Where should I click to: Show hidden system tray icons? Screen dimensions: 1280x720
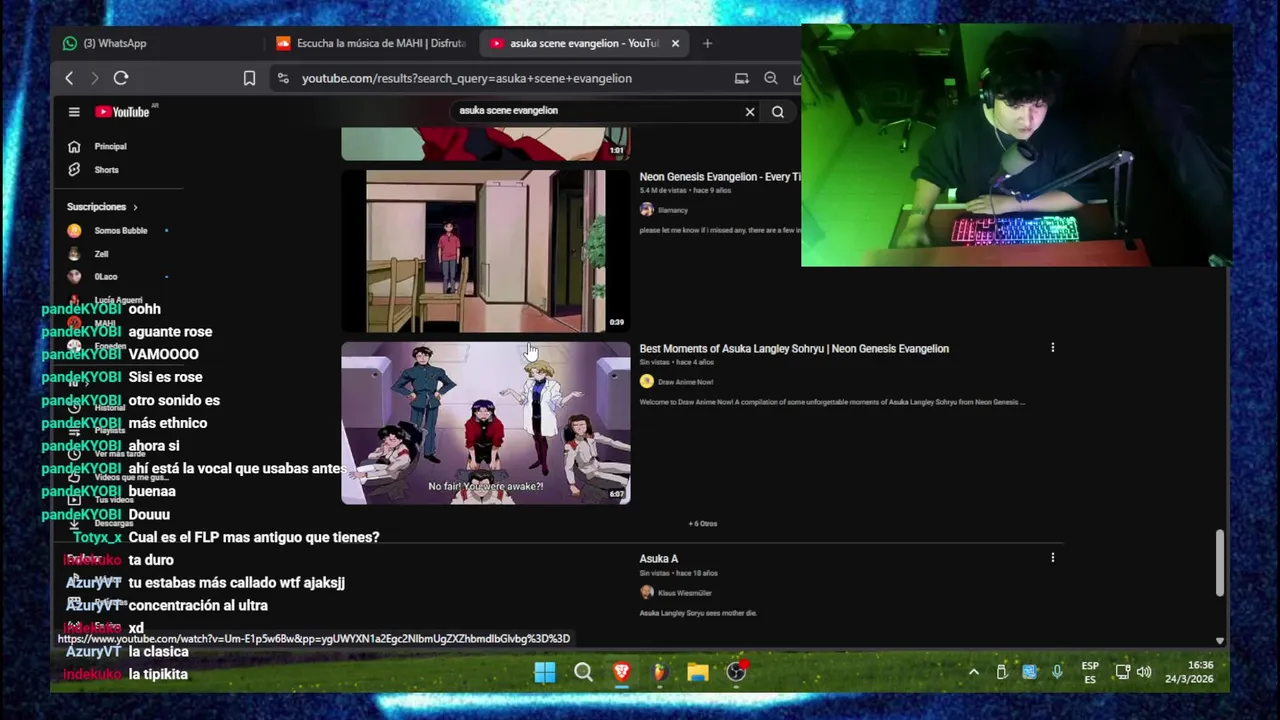(973, 672)
